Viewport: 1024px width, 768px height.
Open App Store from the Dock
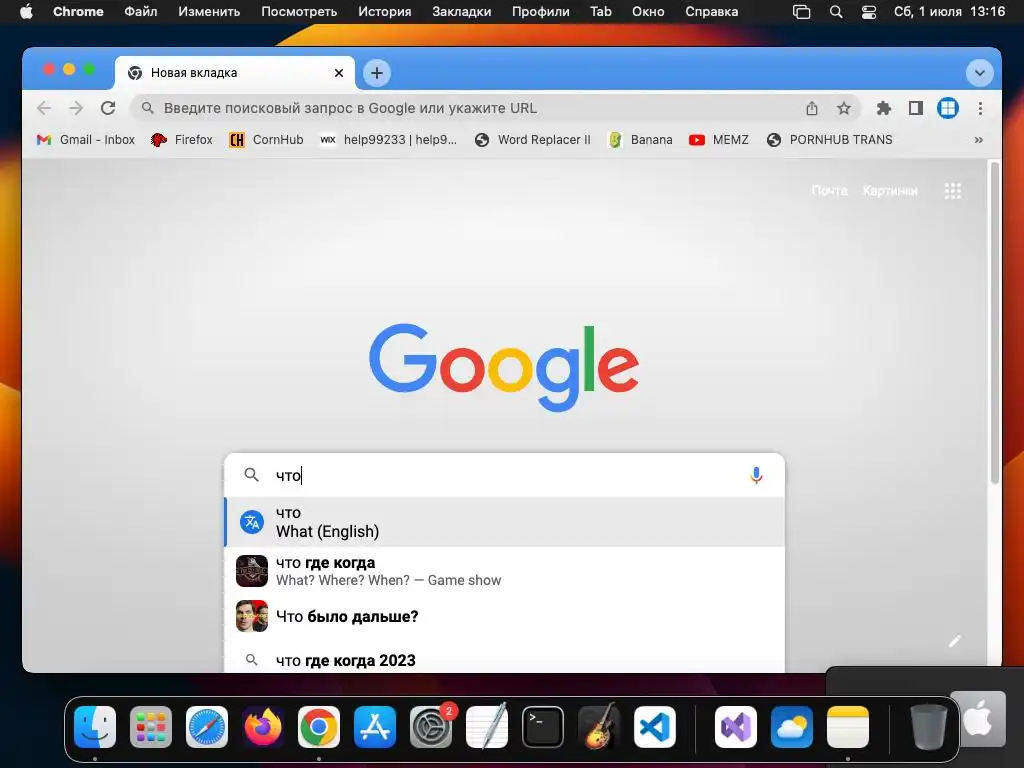point(375,727)
